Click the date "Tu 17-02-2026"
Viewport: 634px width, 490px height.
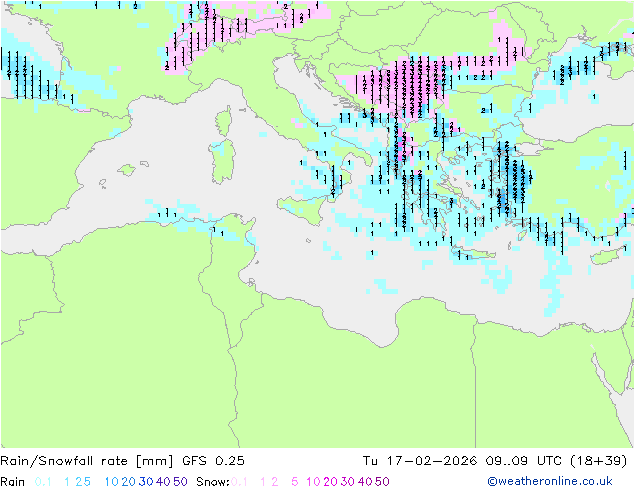[x=420, y=461]
